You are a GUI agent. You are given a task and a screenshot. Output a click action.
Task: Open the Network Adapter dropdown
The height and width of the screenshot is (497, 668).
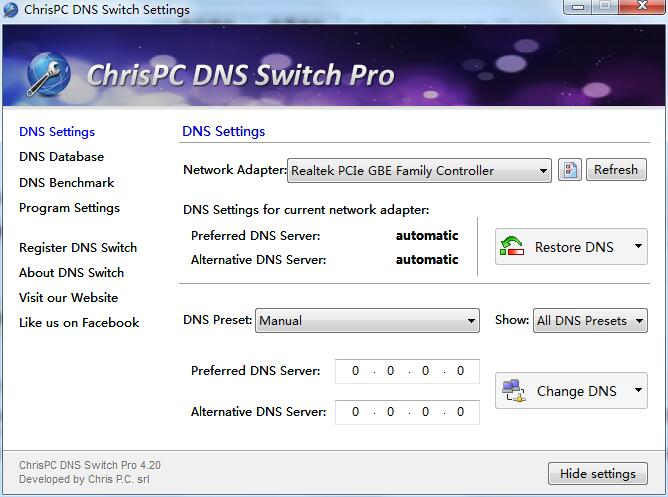point(419,170)
